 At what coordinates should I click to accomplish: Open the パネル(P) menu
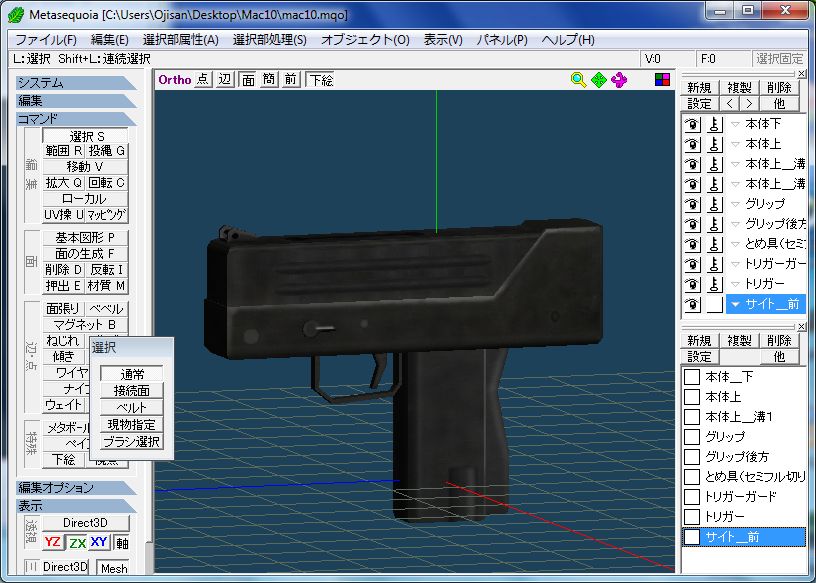point(502,40)
